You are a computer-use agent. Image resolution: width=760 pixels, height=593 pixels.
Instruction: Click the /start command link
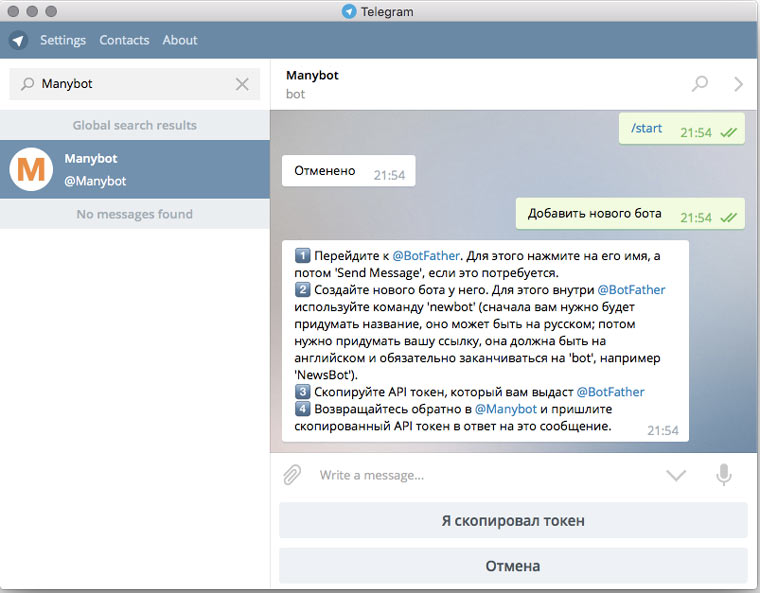(647, 128)
